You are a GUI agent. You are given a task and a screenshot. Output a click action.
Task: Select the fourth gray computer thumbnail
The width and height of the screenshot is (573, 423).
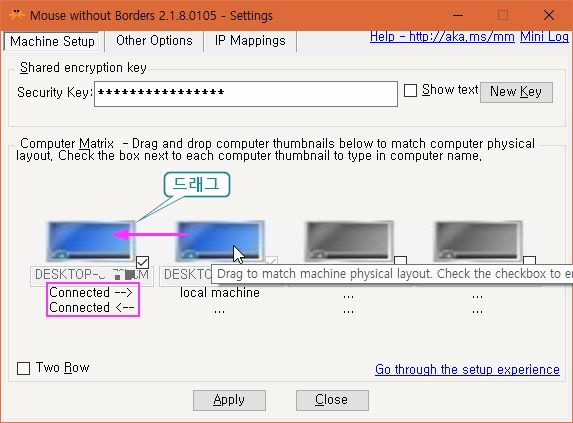point(478,241)
